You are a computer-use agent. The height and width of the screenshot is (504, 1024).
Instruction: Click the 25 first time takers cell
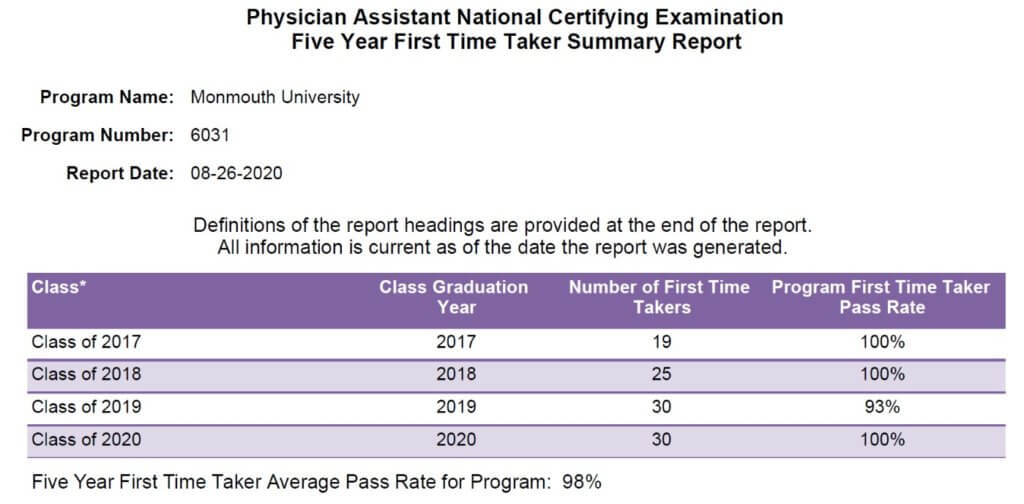coord(661,374)
